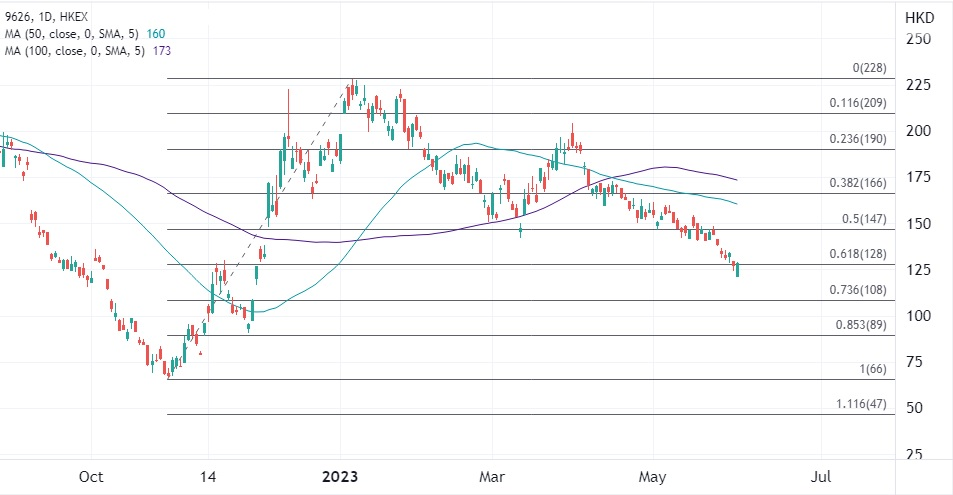Click the 9626, 1D, HKEX symbol title
Screen dimensions: 953x495
(46, 17)
